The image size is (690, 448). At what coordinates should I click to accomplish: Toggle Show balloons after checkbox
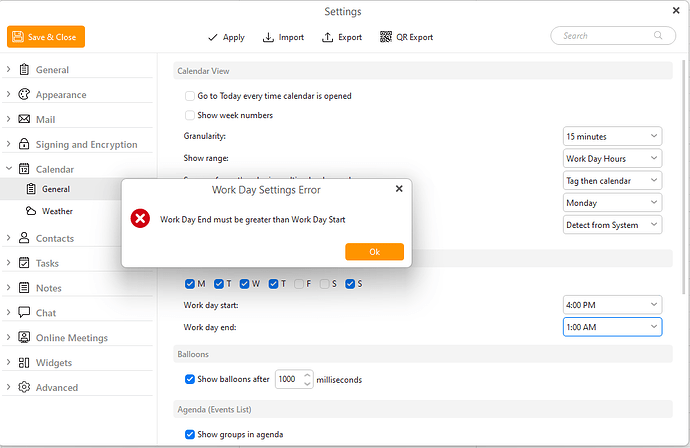point(190,379)
